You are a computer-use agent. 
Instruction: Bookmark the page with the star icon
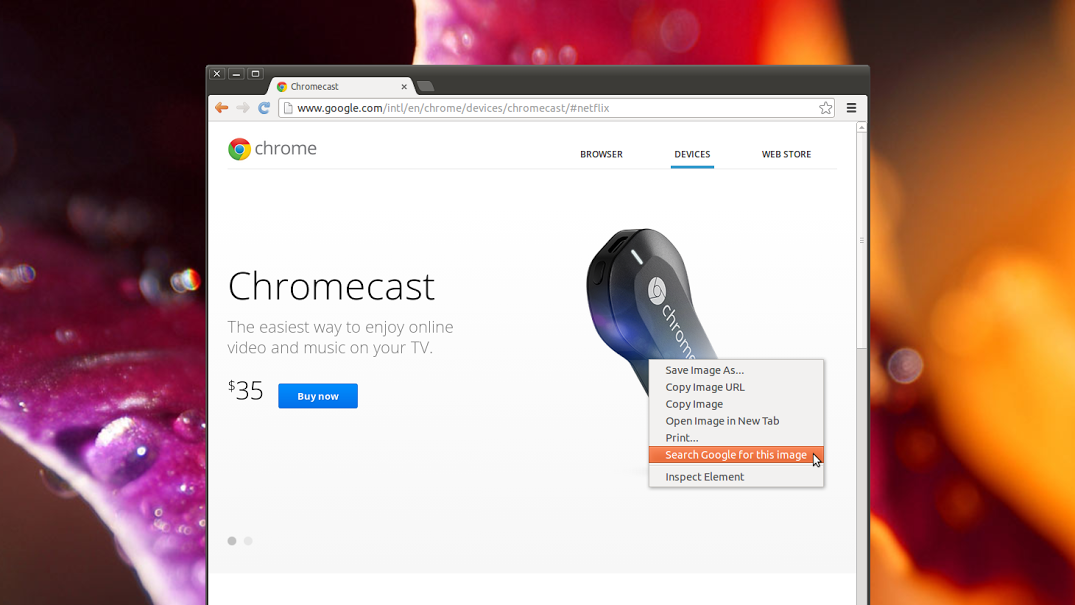pyautogui.click(x=827, y=107)
